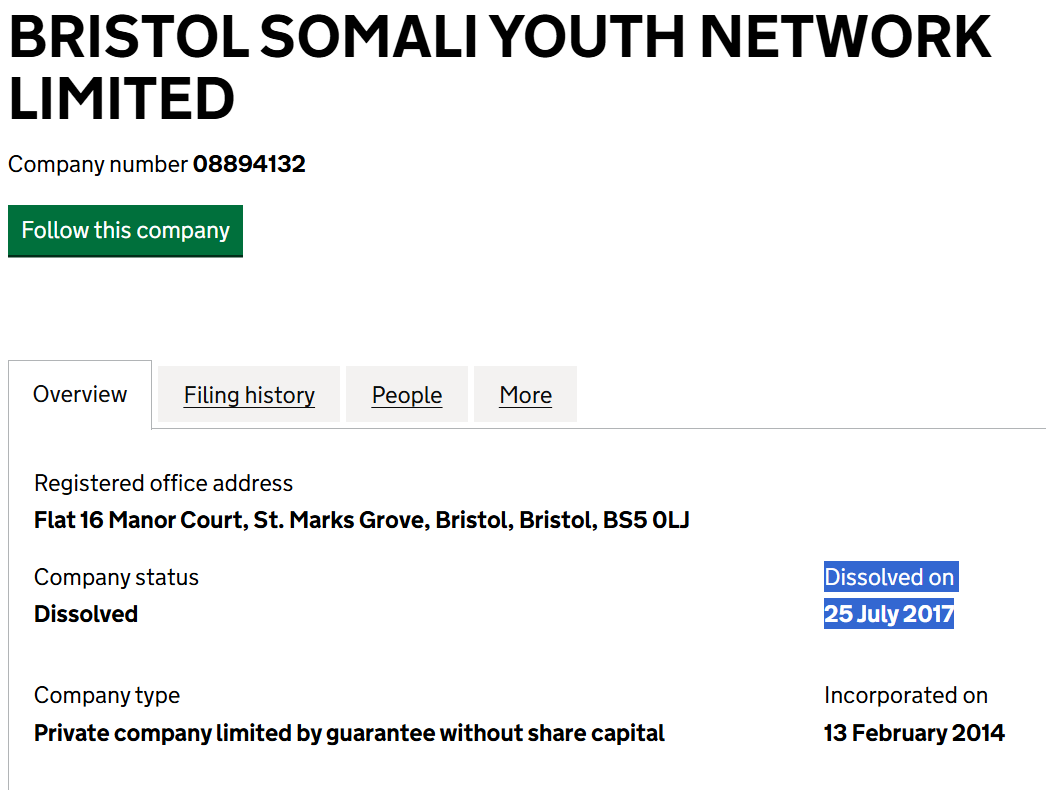Click the Private company limited by guarantee text
The image size is (1046, 790).
[x=349, y=733]
